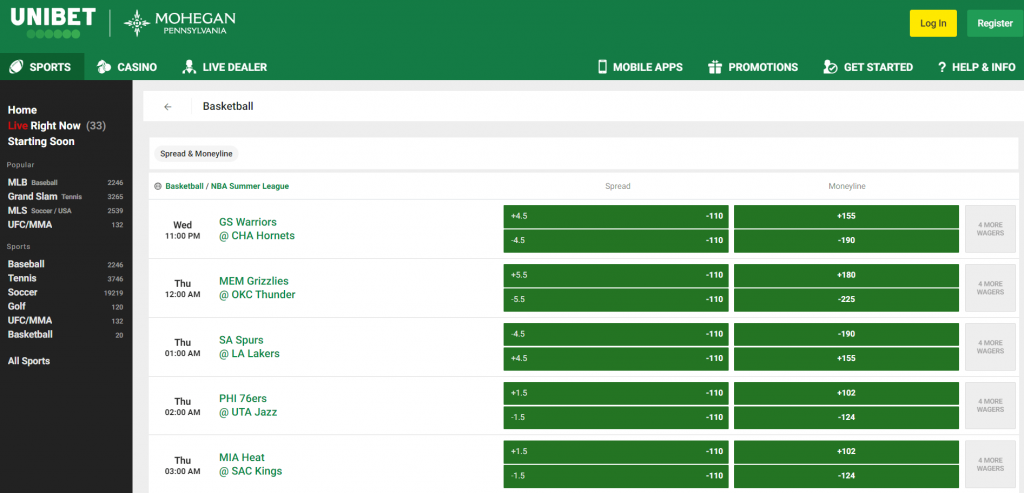Open PHI 76ers @ UTA Jazz game

248,406
